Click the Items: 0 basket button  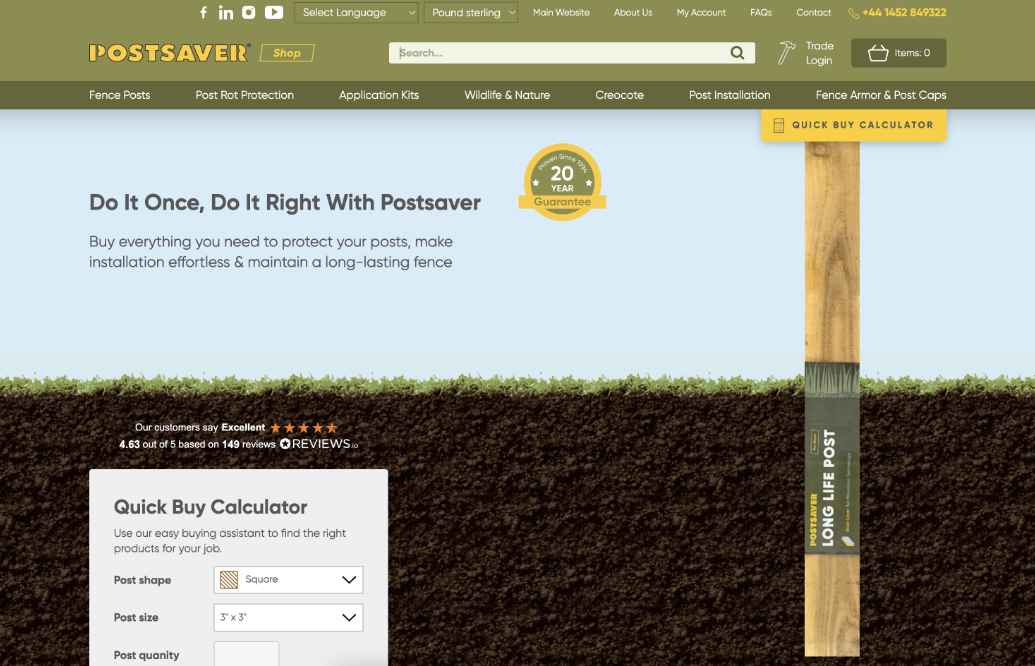coord(898,53)
